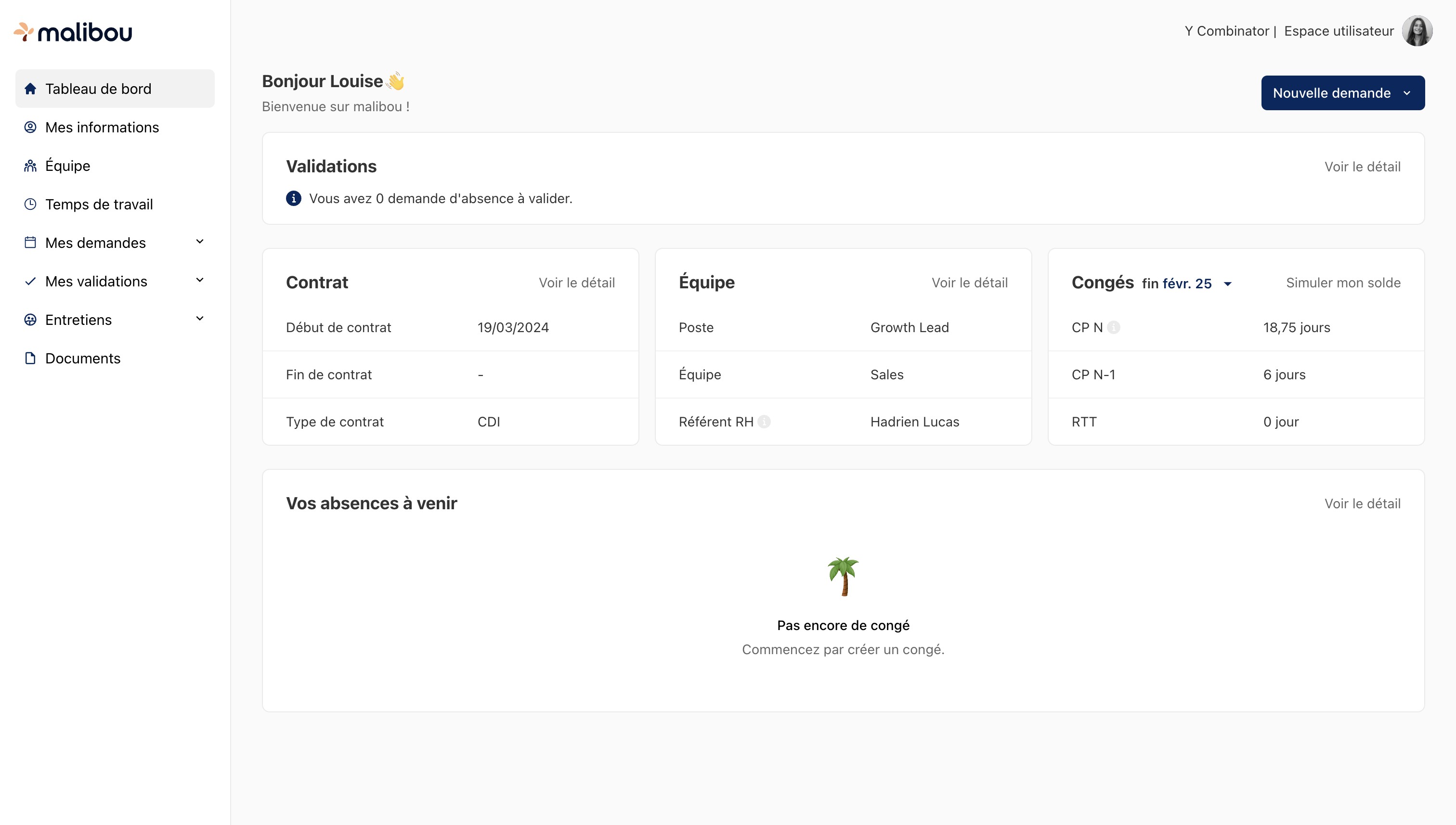Open the fin févr. 25 date dropdown
Viewport: 1456px width, 825px height.
pos(1187,284)
